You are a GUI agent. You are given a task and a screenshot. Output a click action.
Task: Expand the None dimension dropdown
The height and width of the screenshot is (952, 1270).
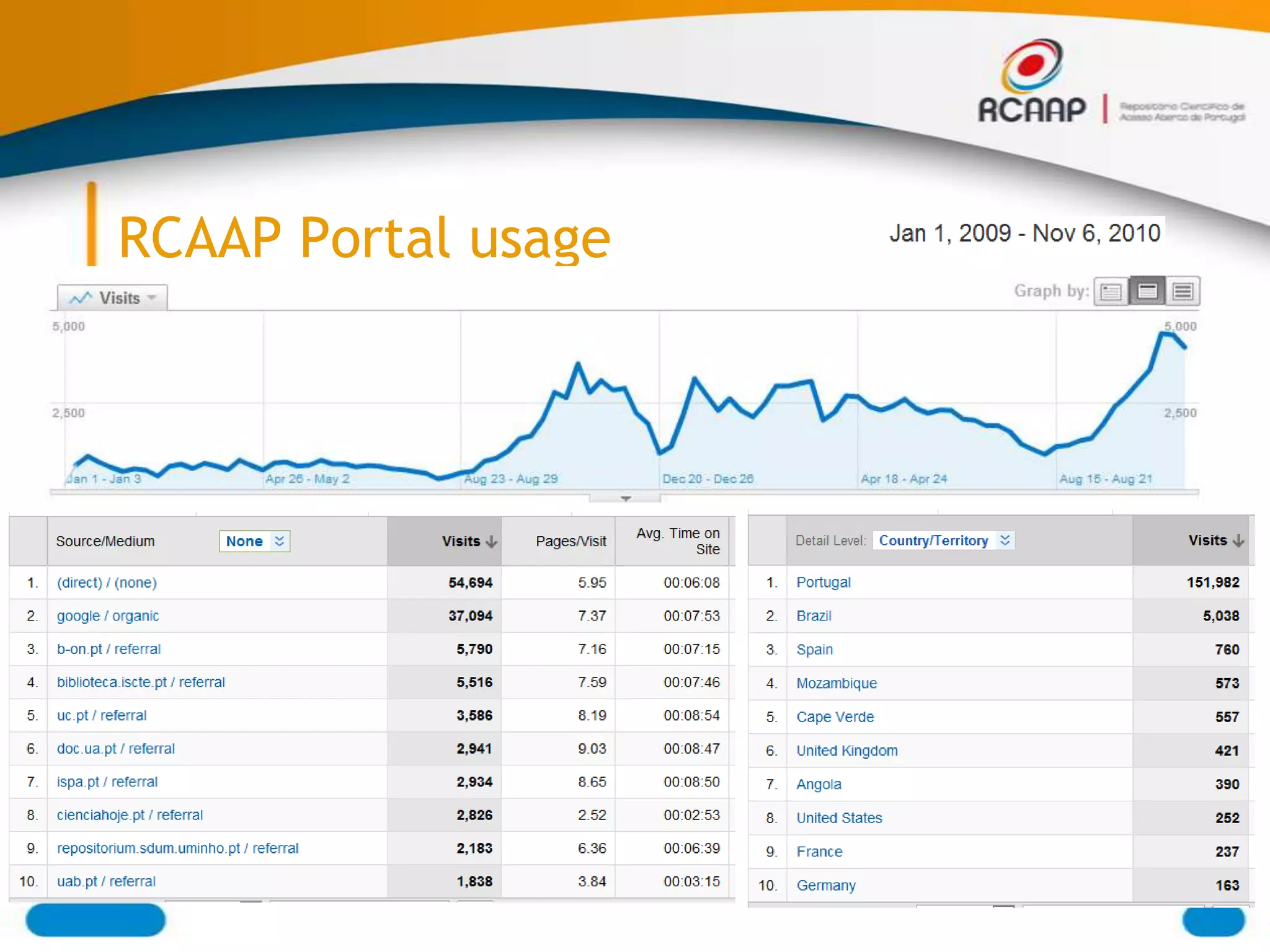coord(255,541)
